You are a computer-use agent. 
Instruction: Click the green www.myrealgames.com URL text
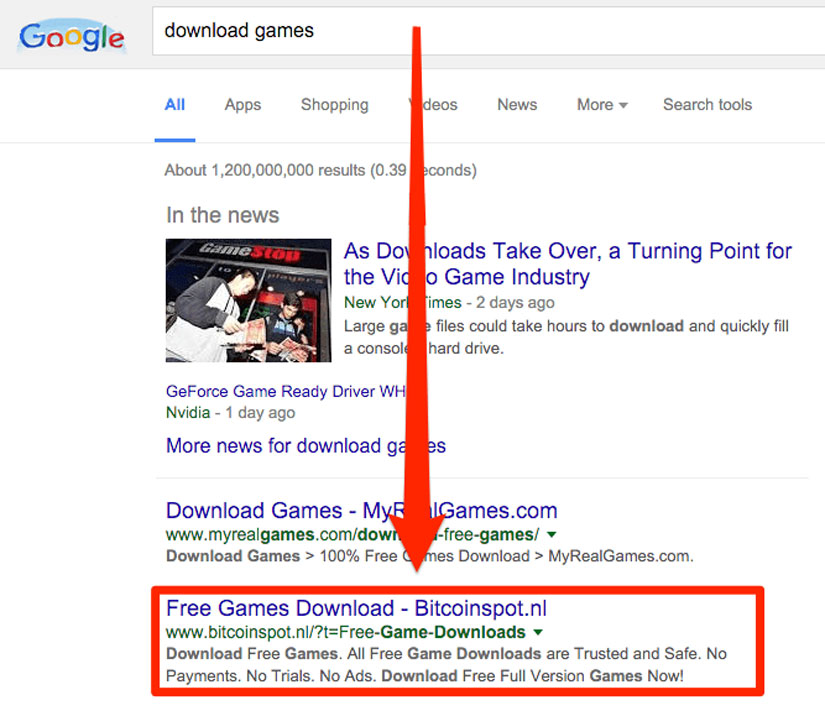pyautogui.click(x=352, y=534)
